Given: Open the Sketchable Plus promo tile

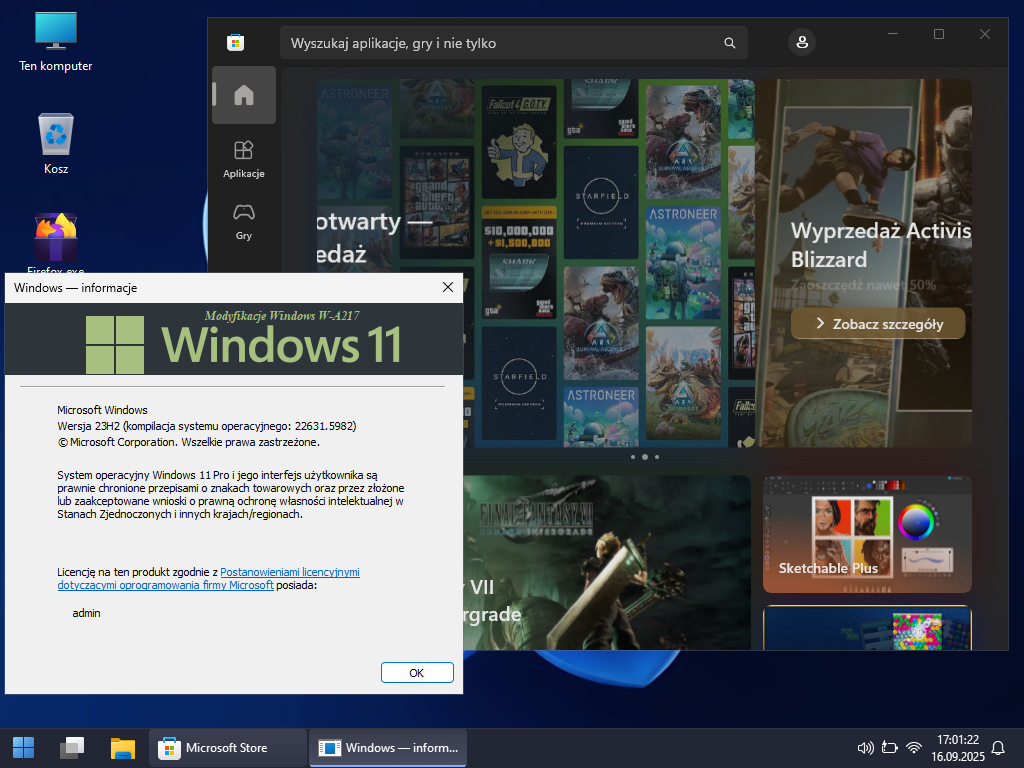Looking at the screenshot, I should coord(866,534).
